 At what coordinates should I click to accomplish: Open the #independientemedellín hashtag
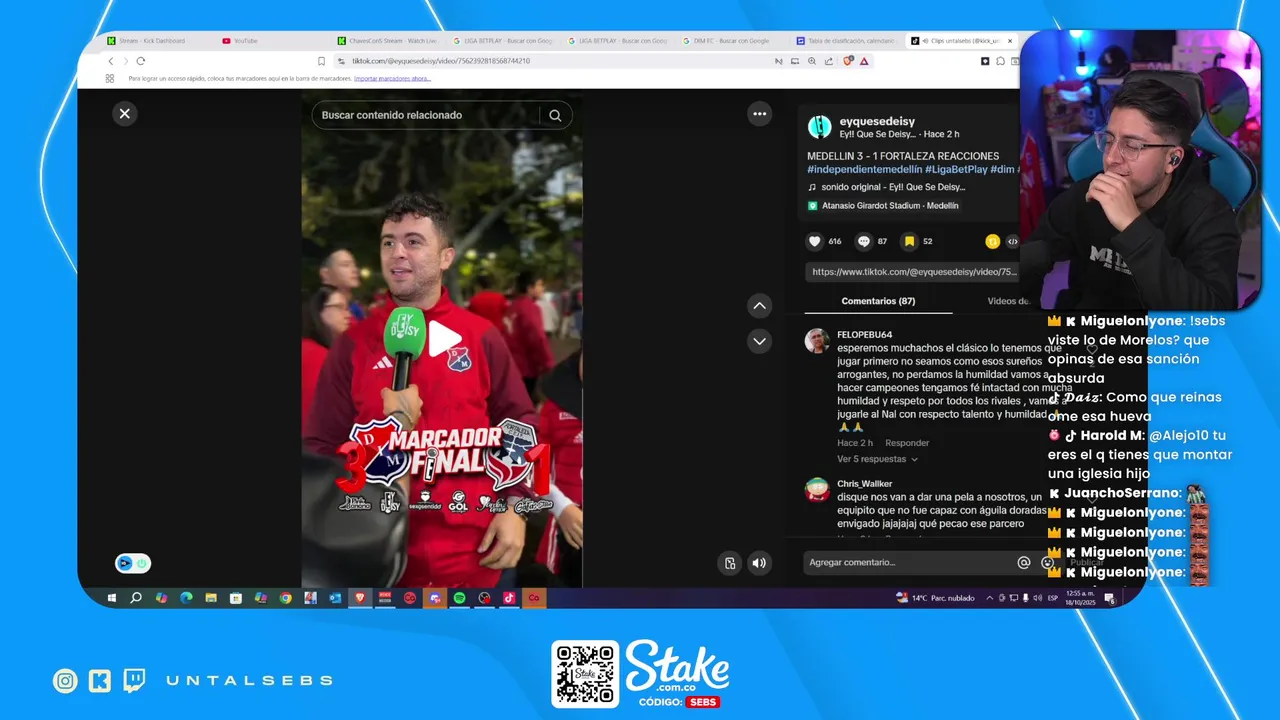point(864,169)
